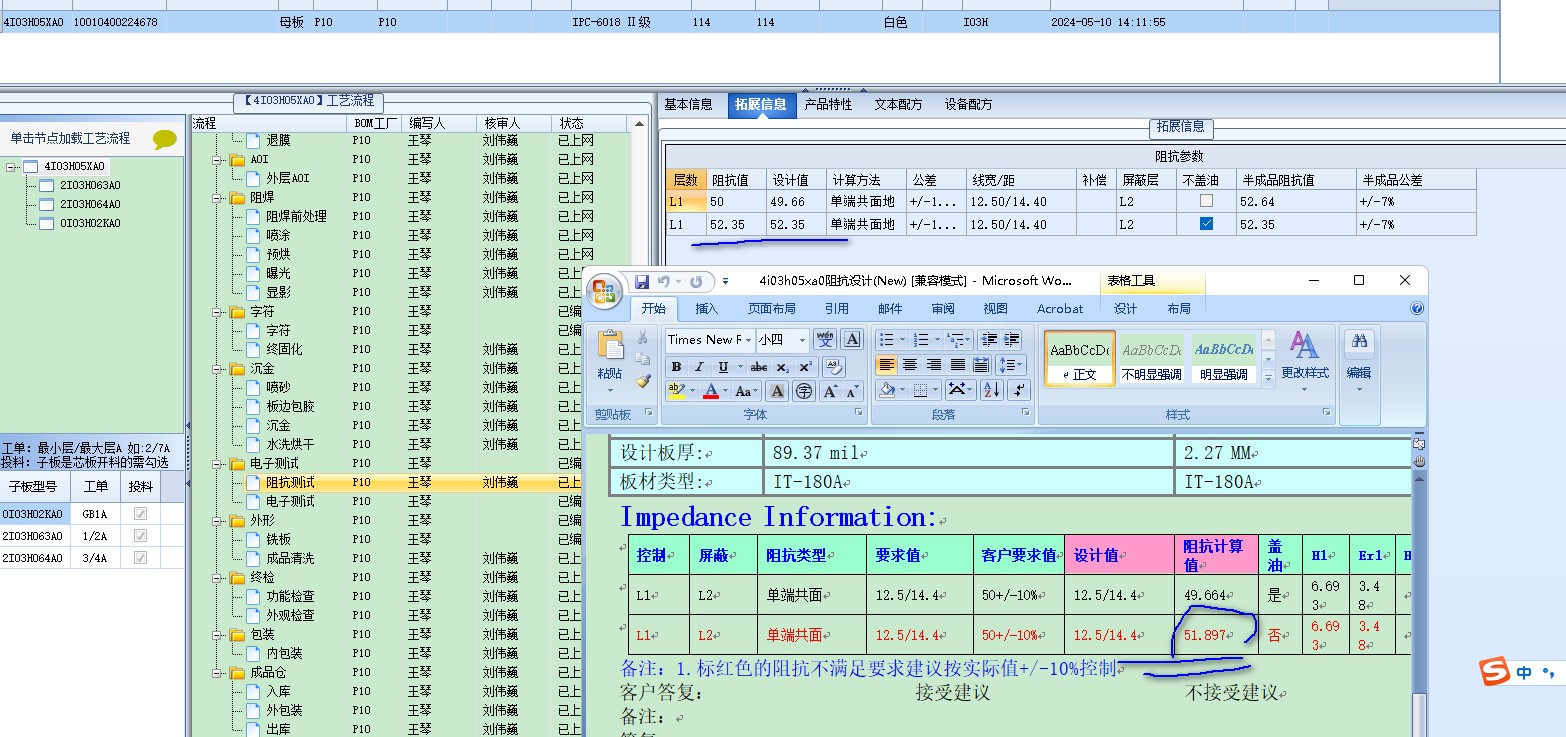This screenshot has height=737, width=1566.
Task: Open the Acrobat ribbon tab
Action: point(1060,309)
